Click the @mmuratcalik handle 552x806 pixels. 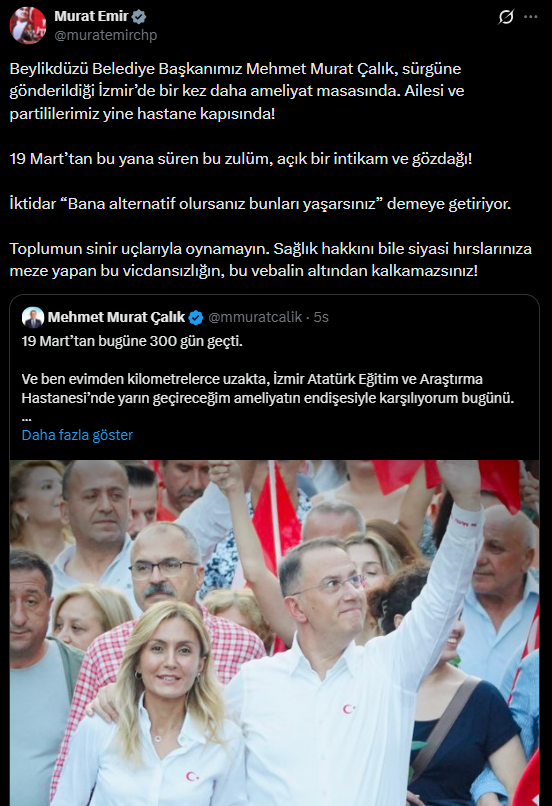coord(255,317)
